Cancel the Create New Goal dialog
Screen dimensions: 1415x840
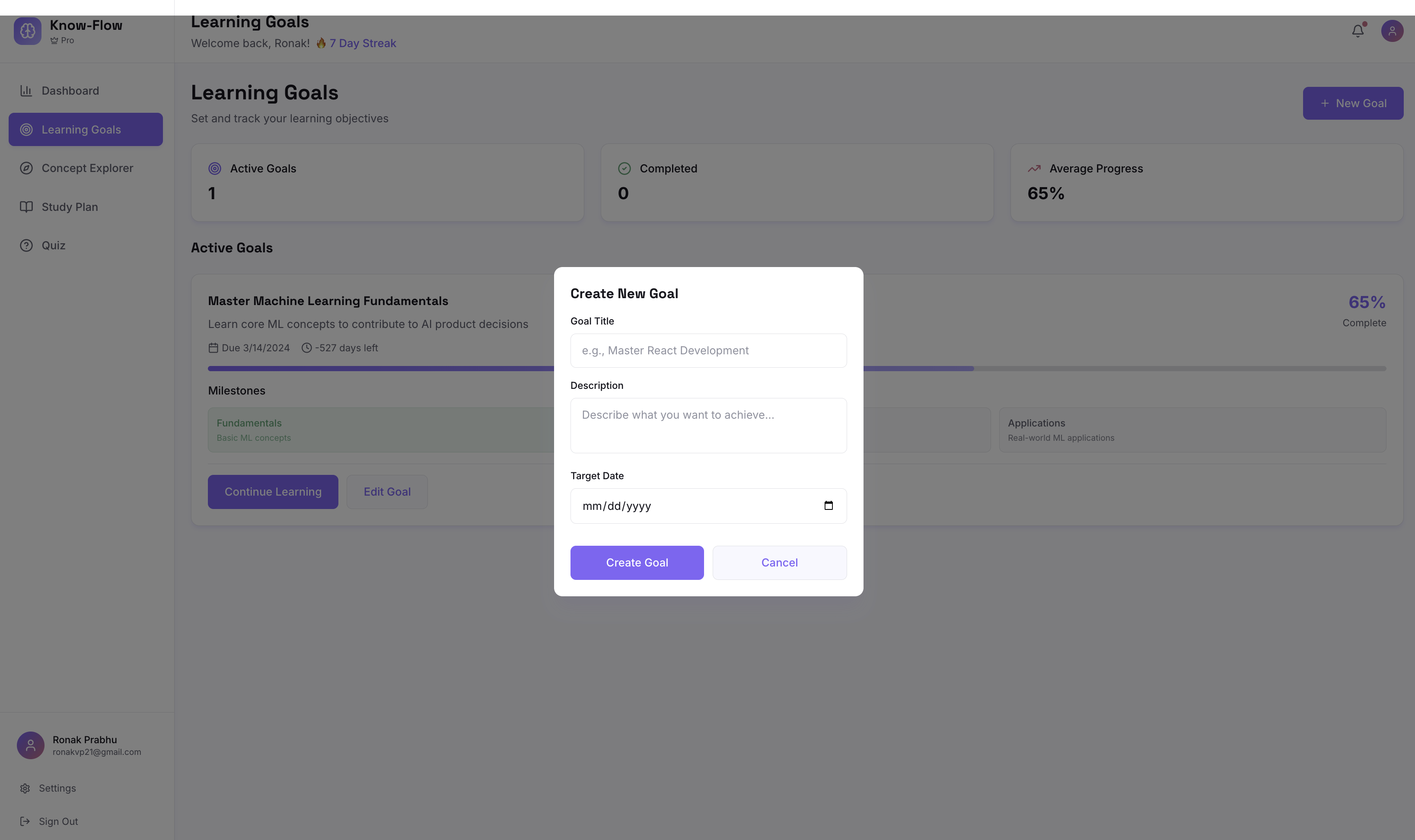click(x=779, y=562)
